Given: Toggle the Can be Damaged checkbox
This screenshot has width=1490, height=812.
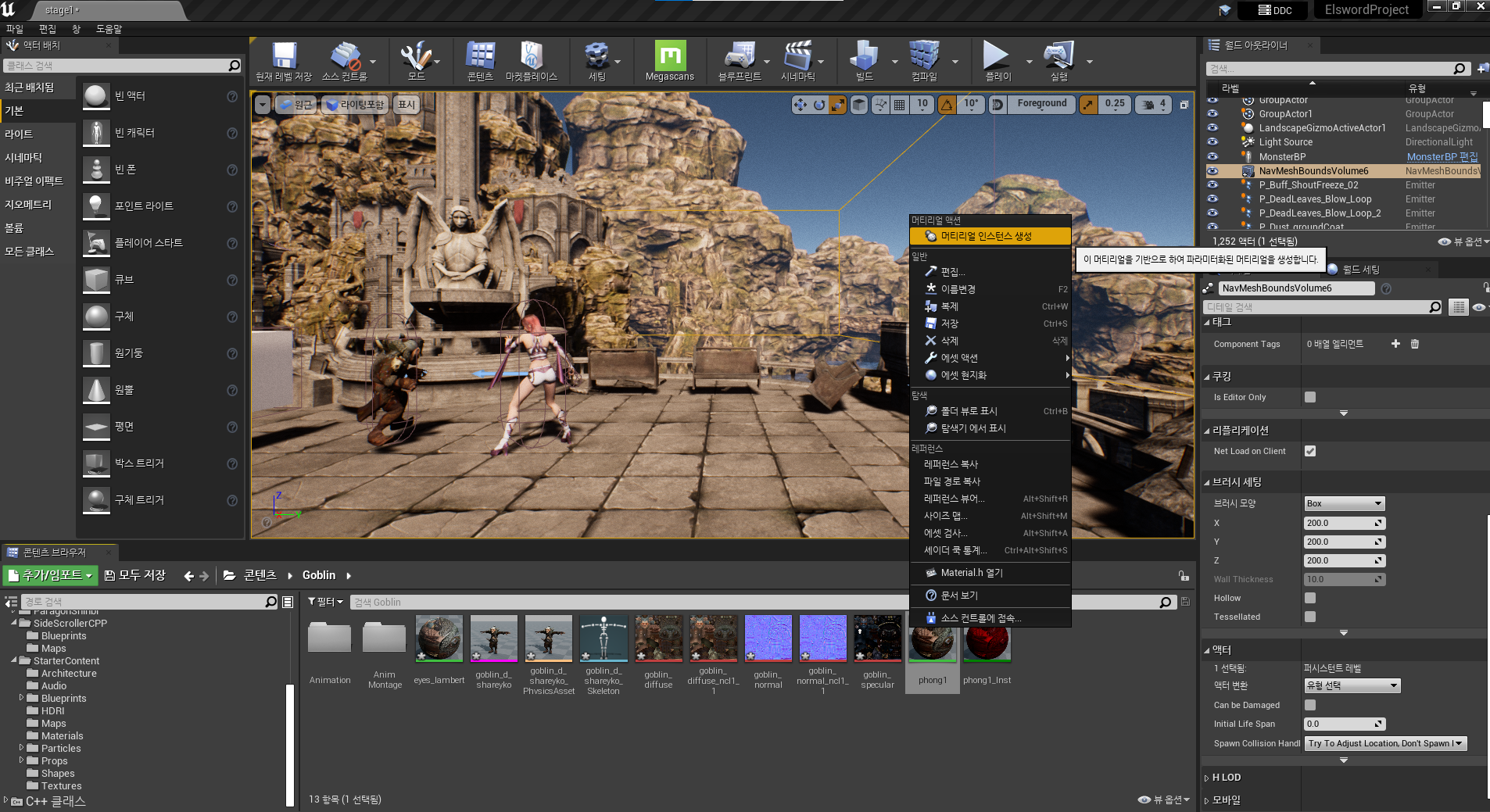Looking at the screenshot, I should tap(1310, 705).
